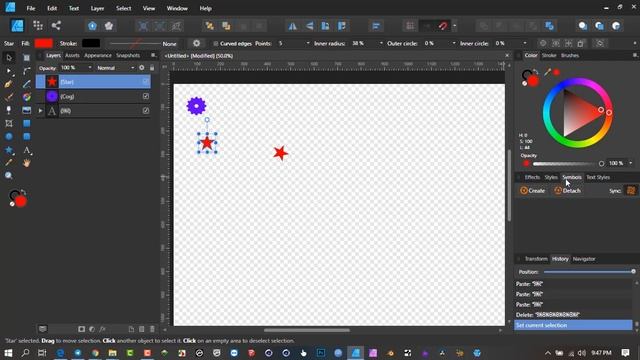Open the Transform tab
The height and width of the screenshot is (360, 640).
coord(536,259)
